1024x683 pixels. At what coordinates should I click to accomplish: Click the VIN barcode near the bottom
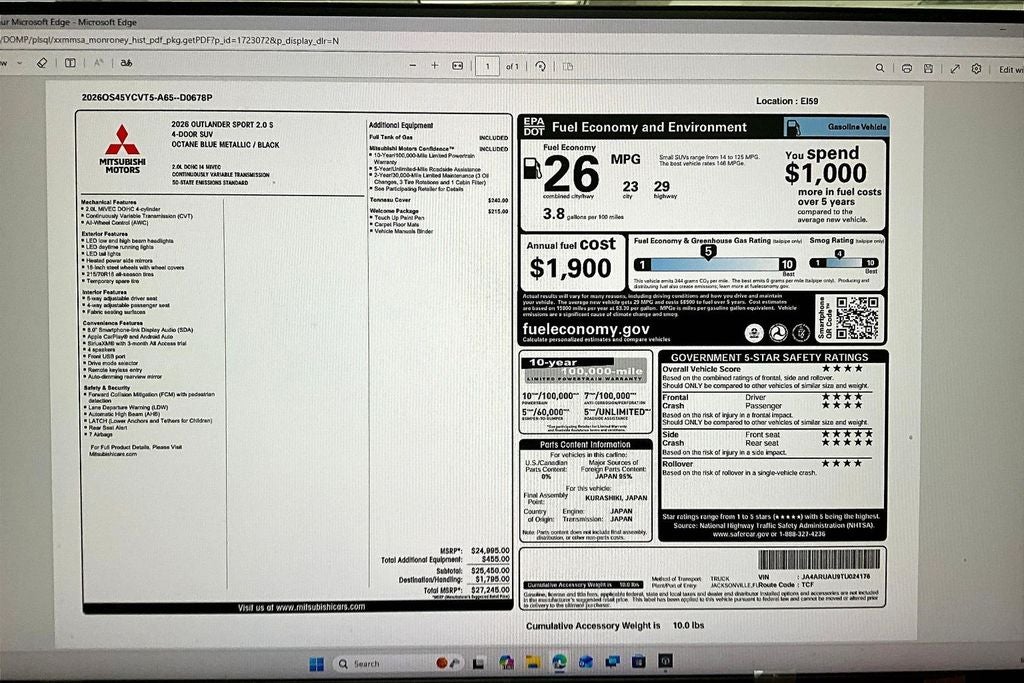[819, 560]
